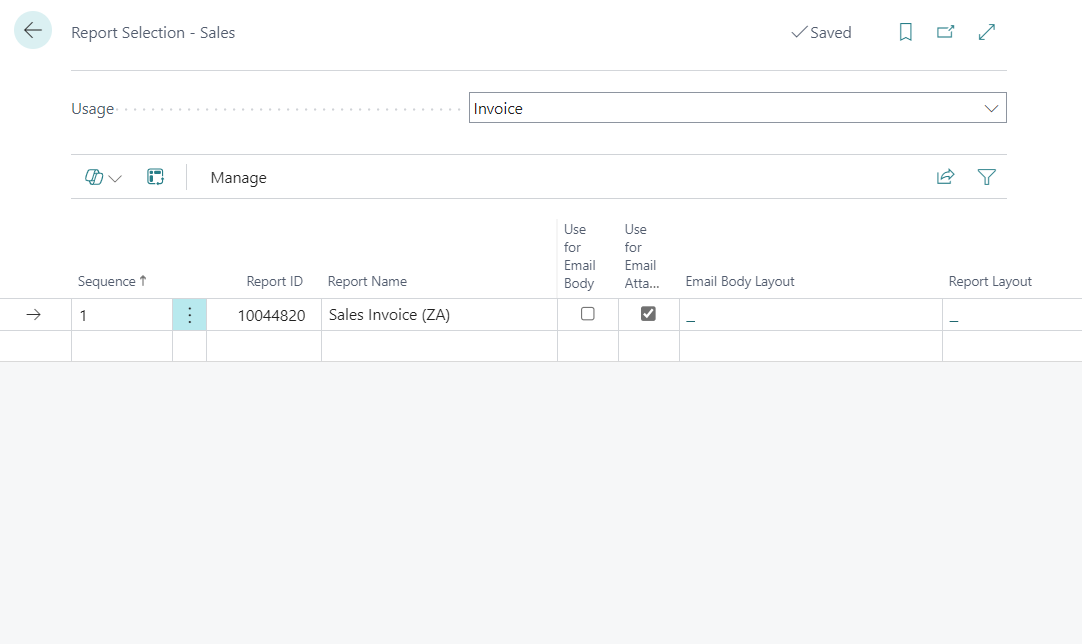This screenshot has height=644, width=1082.
Task: Open page in new window icon
Action: pos(945,32)
